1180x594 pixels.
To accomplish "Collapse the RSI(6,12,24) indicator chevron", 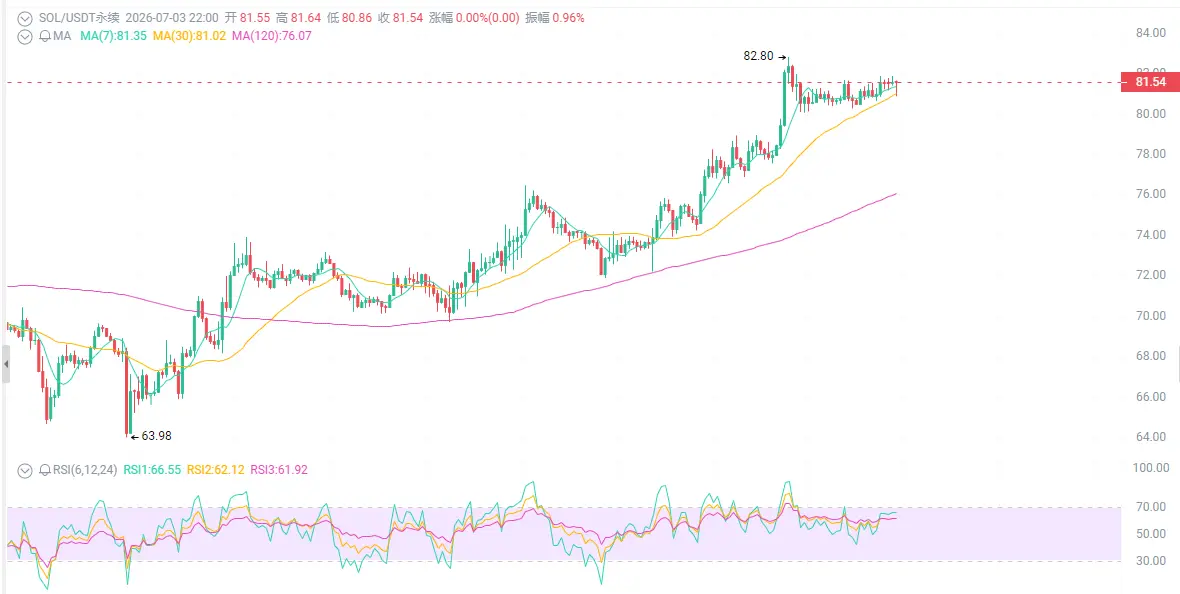I will point(25,470).
